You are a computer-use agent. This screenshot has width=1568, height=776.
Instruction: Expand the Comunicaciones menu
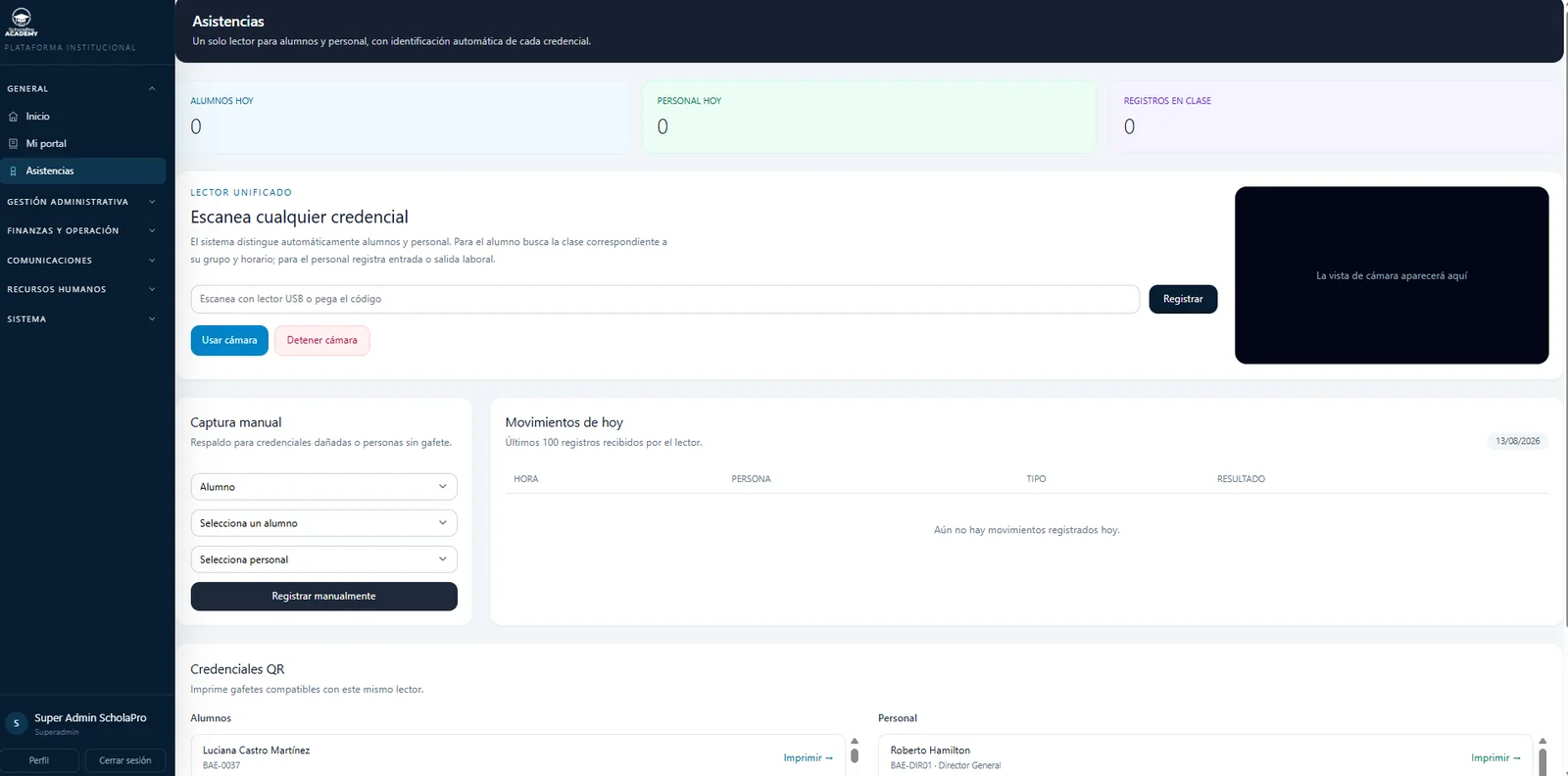(82, 261)
